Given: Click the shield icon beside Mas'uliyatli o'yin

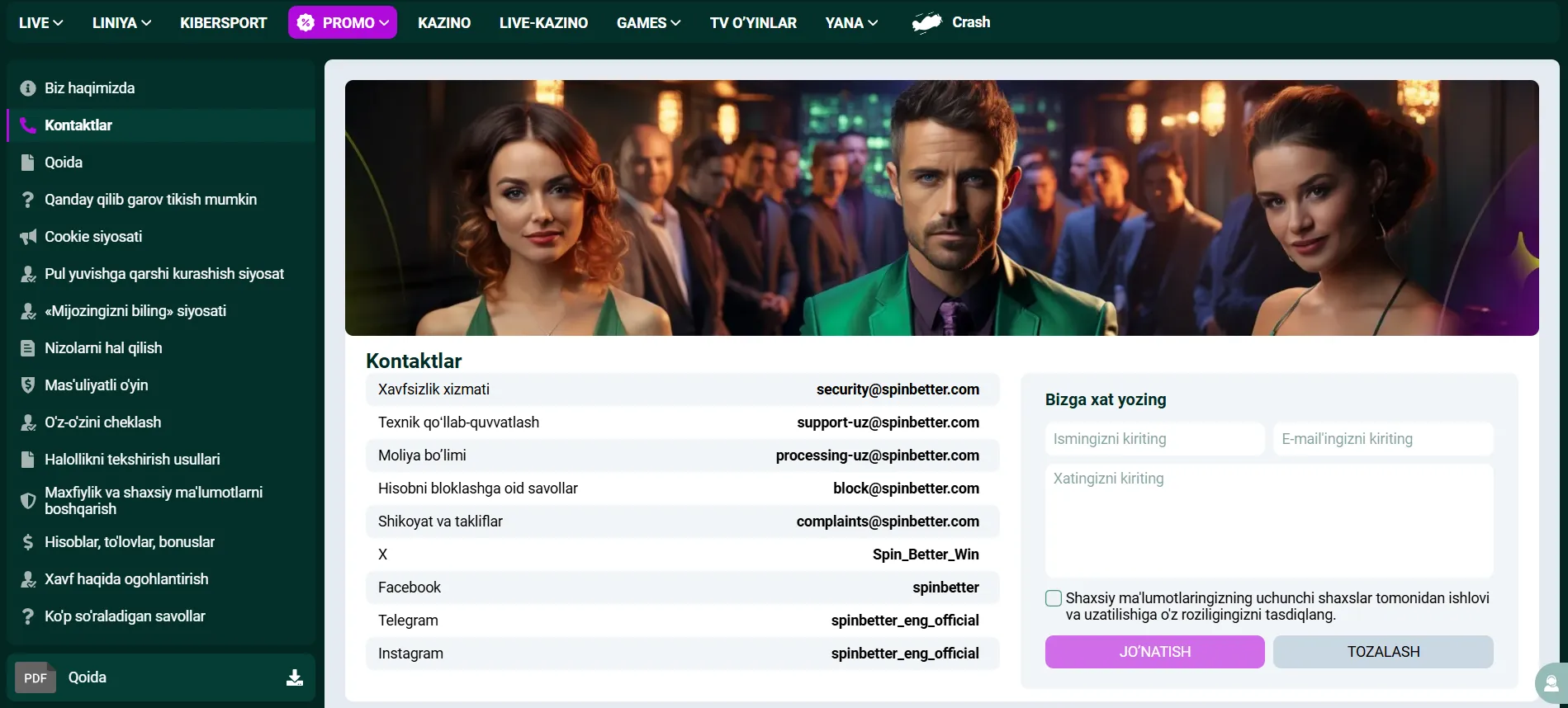Looking at the screenshot, I should coord(28,385).
